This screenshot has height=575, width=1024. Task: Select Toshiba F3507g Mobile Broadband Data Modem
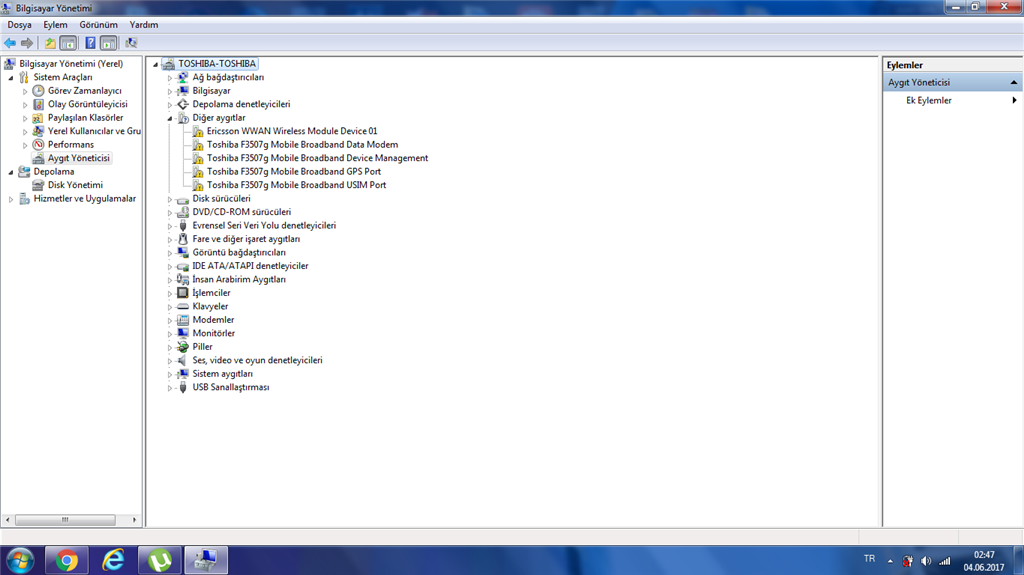pos(302,144)
